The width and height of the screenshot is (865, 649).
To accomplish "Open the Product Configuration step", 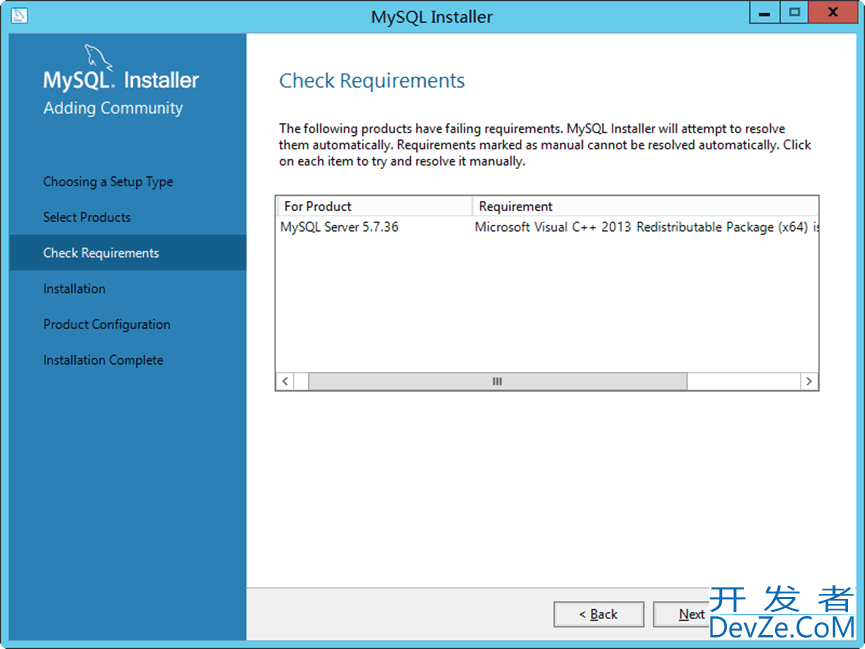I will [106, 324].
